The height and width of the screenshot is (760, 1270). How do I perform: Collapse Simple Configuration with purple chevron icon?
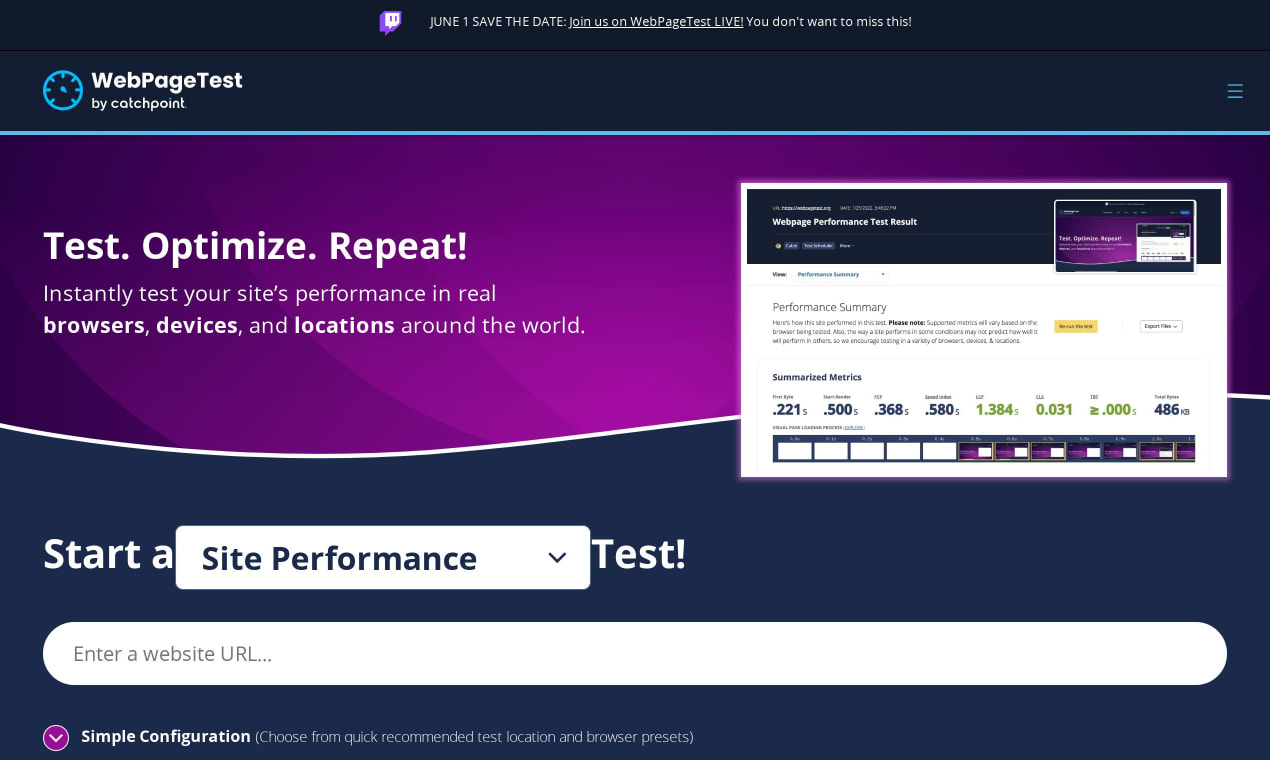click(x=56, y=738)
